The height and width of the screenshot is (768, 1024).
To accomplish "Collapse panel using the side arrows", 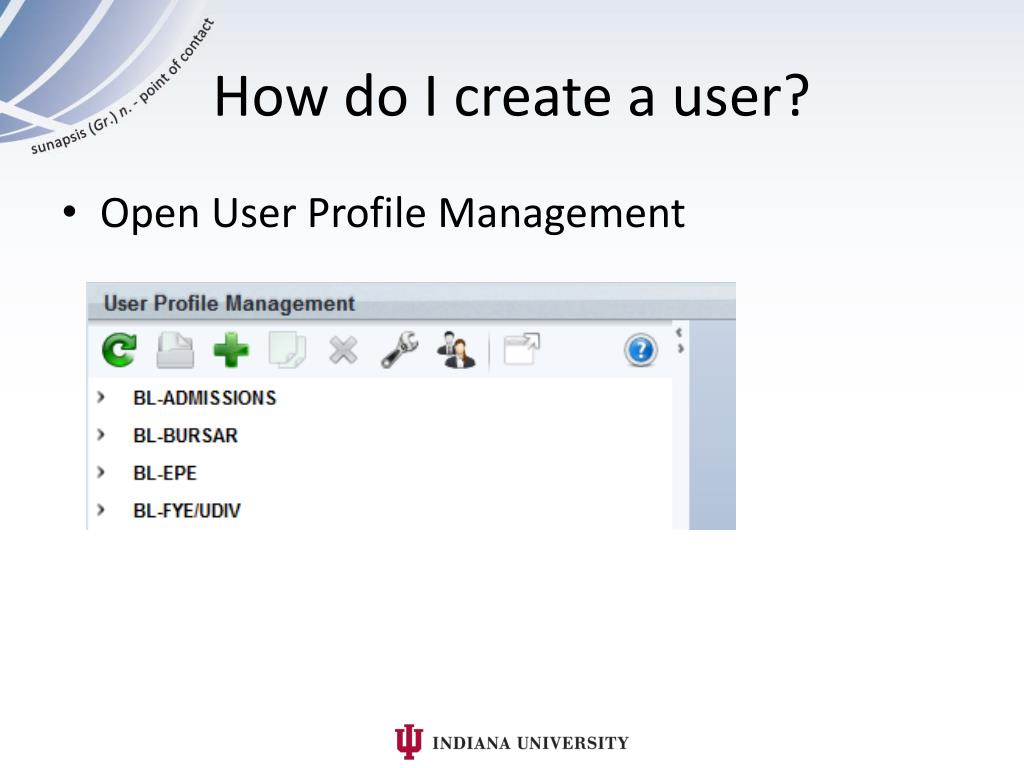I will point(680,341).
